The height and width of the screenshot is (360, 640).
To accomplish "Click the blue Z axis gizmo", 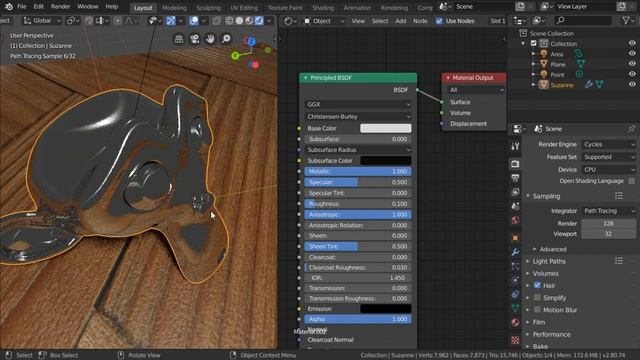I will point(251,41).
